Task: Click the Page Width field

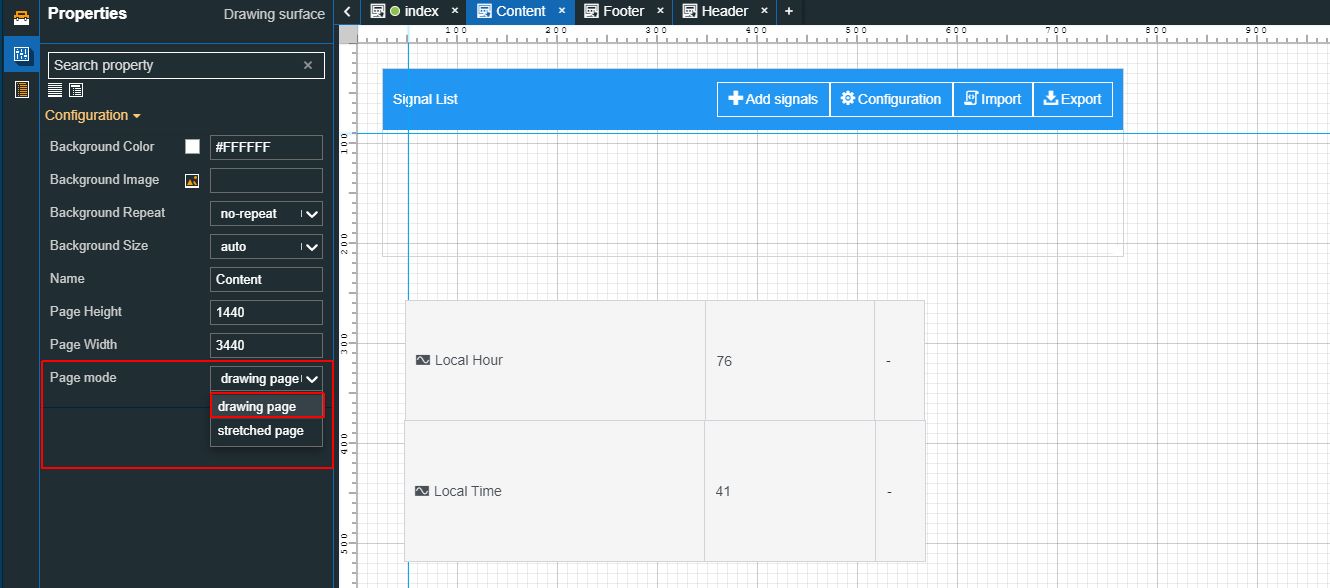Action: [x=266, y=345]
